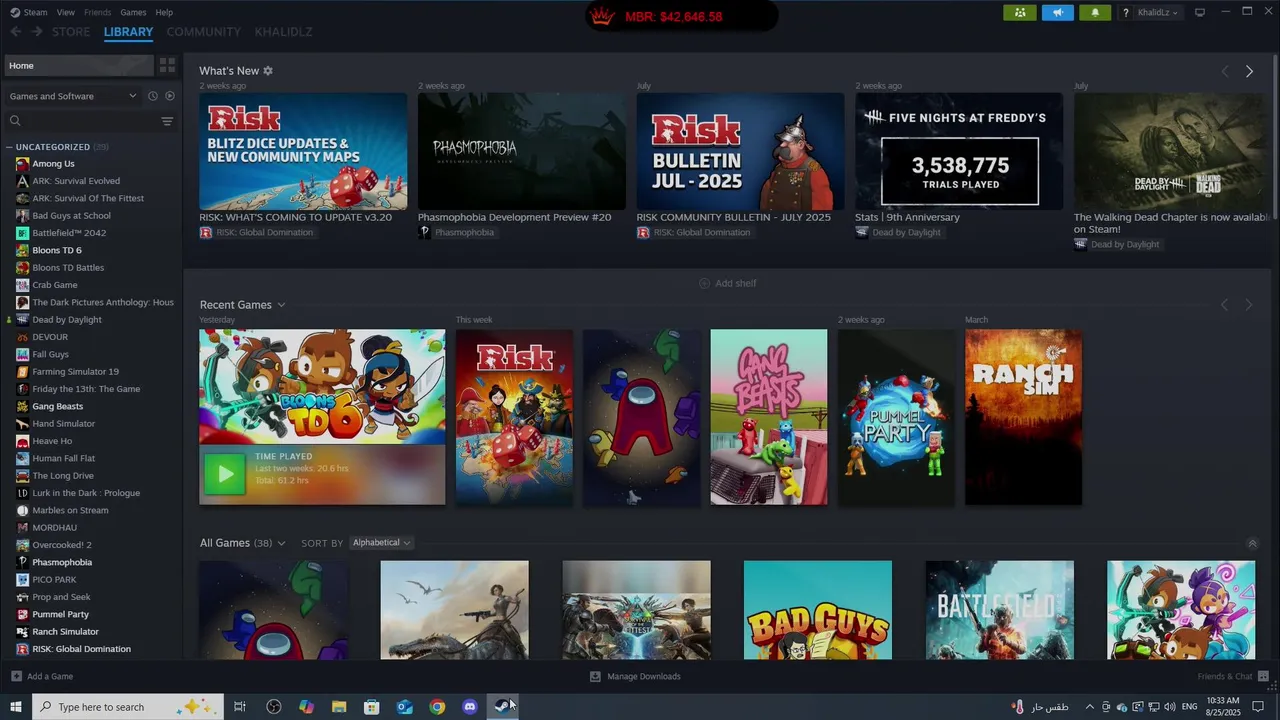This screenshot has height=720, width=1280.
Task: Open Manage Downloads
Action: pyautogui.click(x=635, y=676)
